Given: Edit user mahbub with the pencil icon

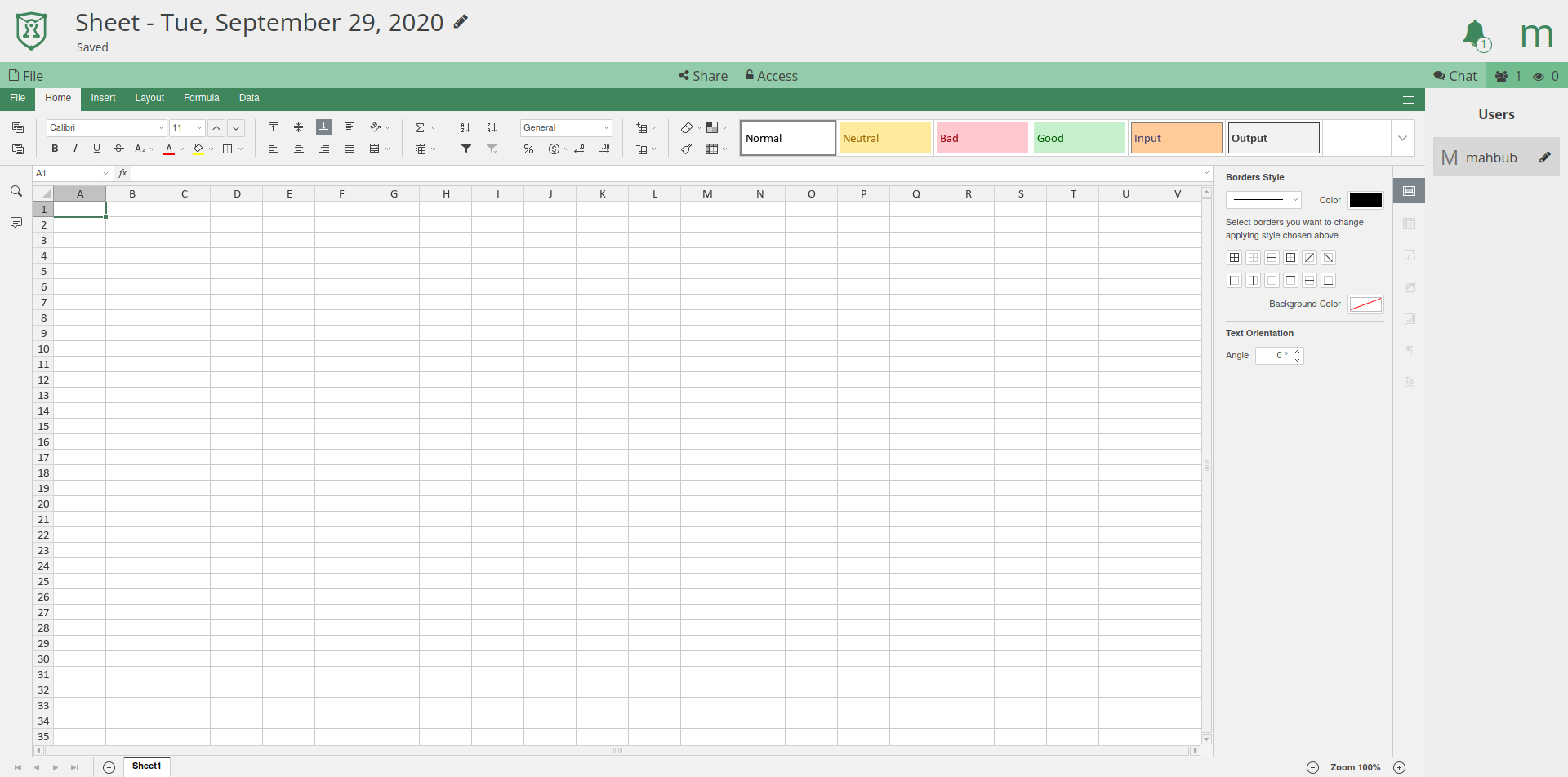Looking at the screenshot, I should click(x=1545, y=158).
